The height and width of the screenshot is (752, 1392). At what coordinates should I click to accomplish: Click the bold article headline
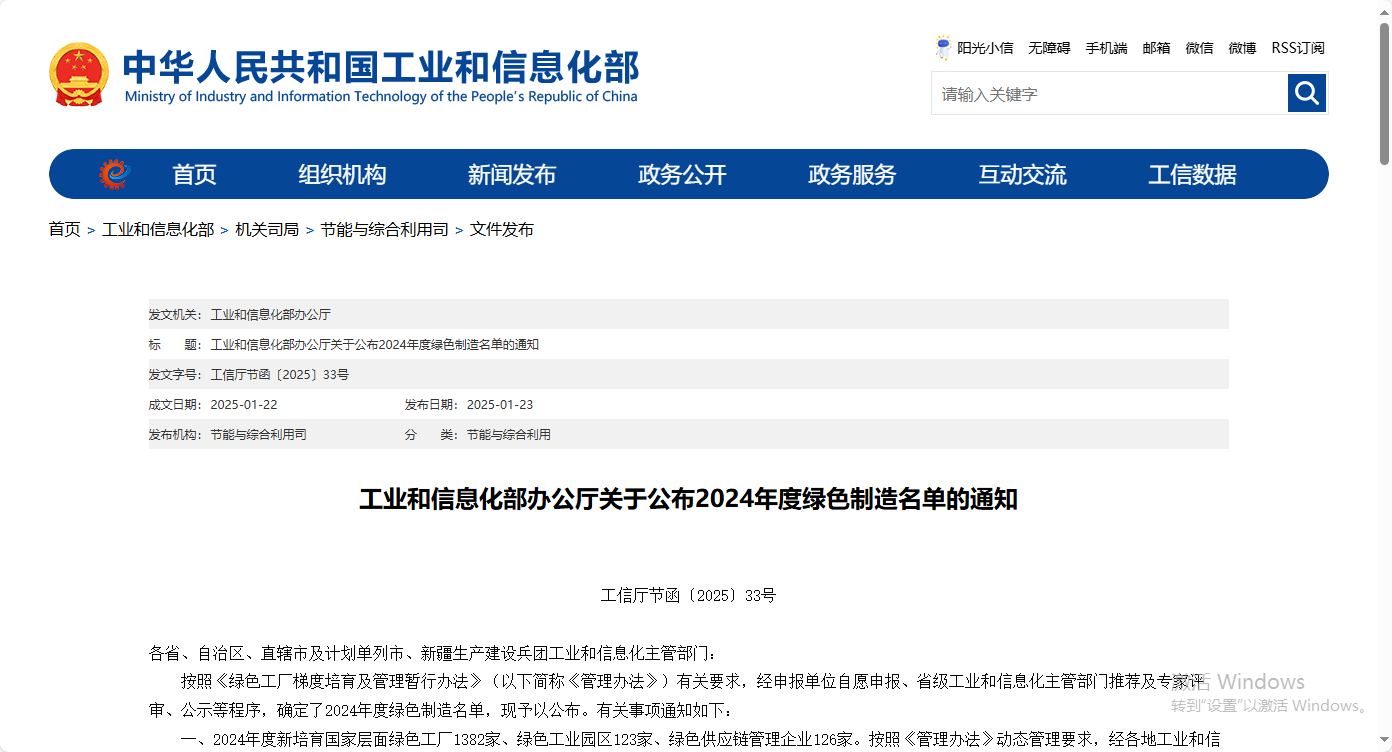coord(688,499)
